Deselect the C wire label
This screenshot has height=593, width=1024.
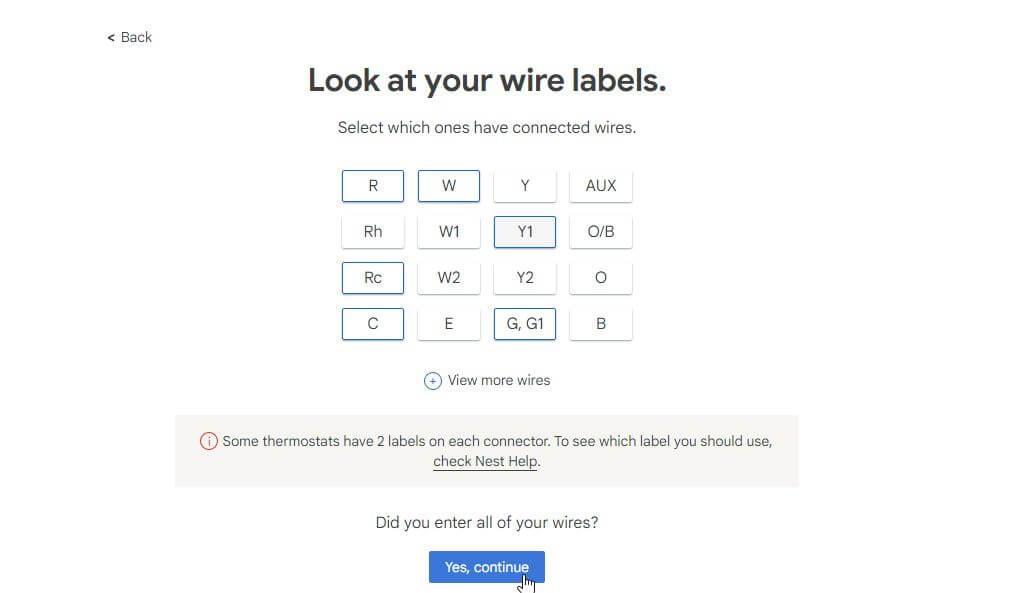point(373,324)
